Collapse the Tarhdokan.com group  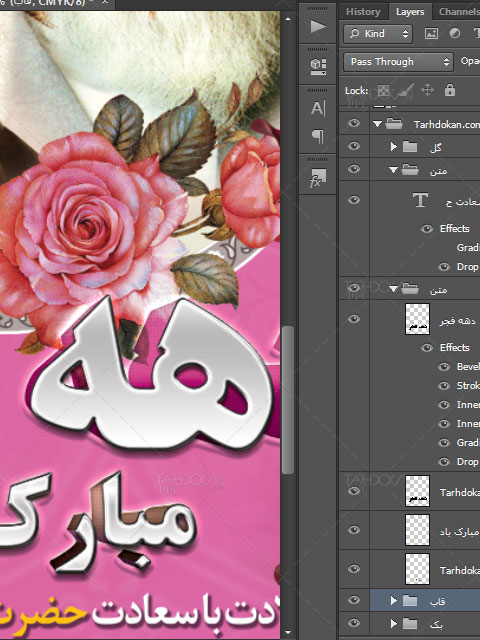point(378,124)
